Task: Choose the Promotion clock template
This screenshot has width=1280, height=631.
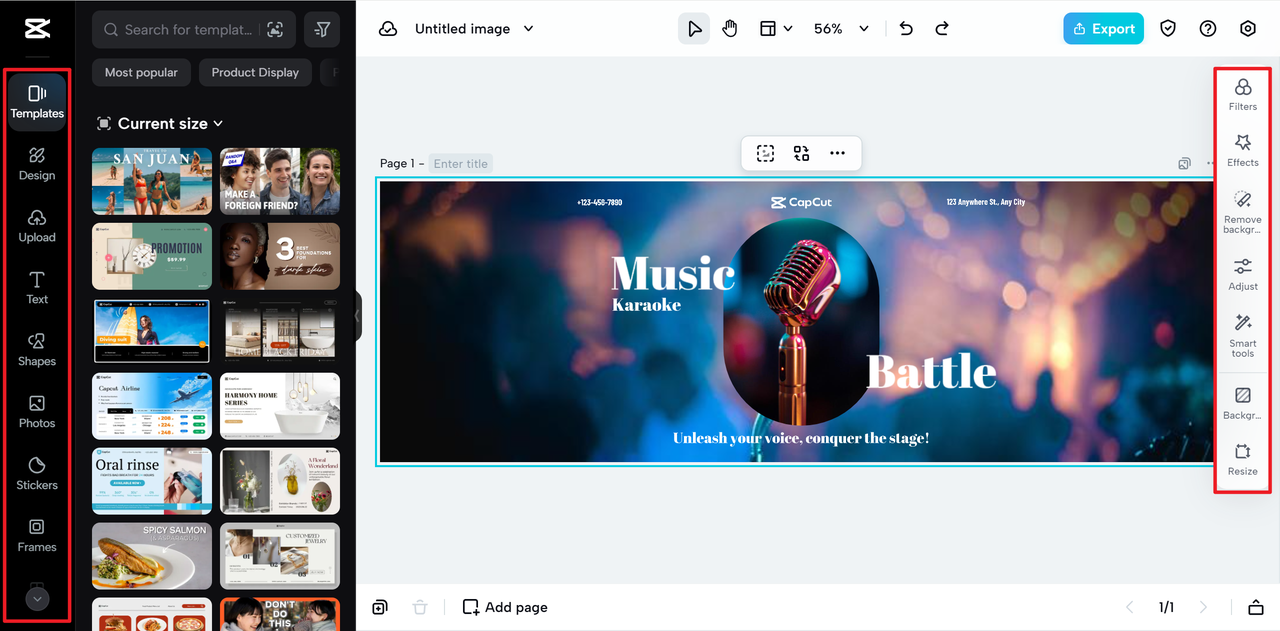Action: (152, 256)
